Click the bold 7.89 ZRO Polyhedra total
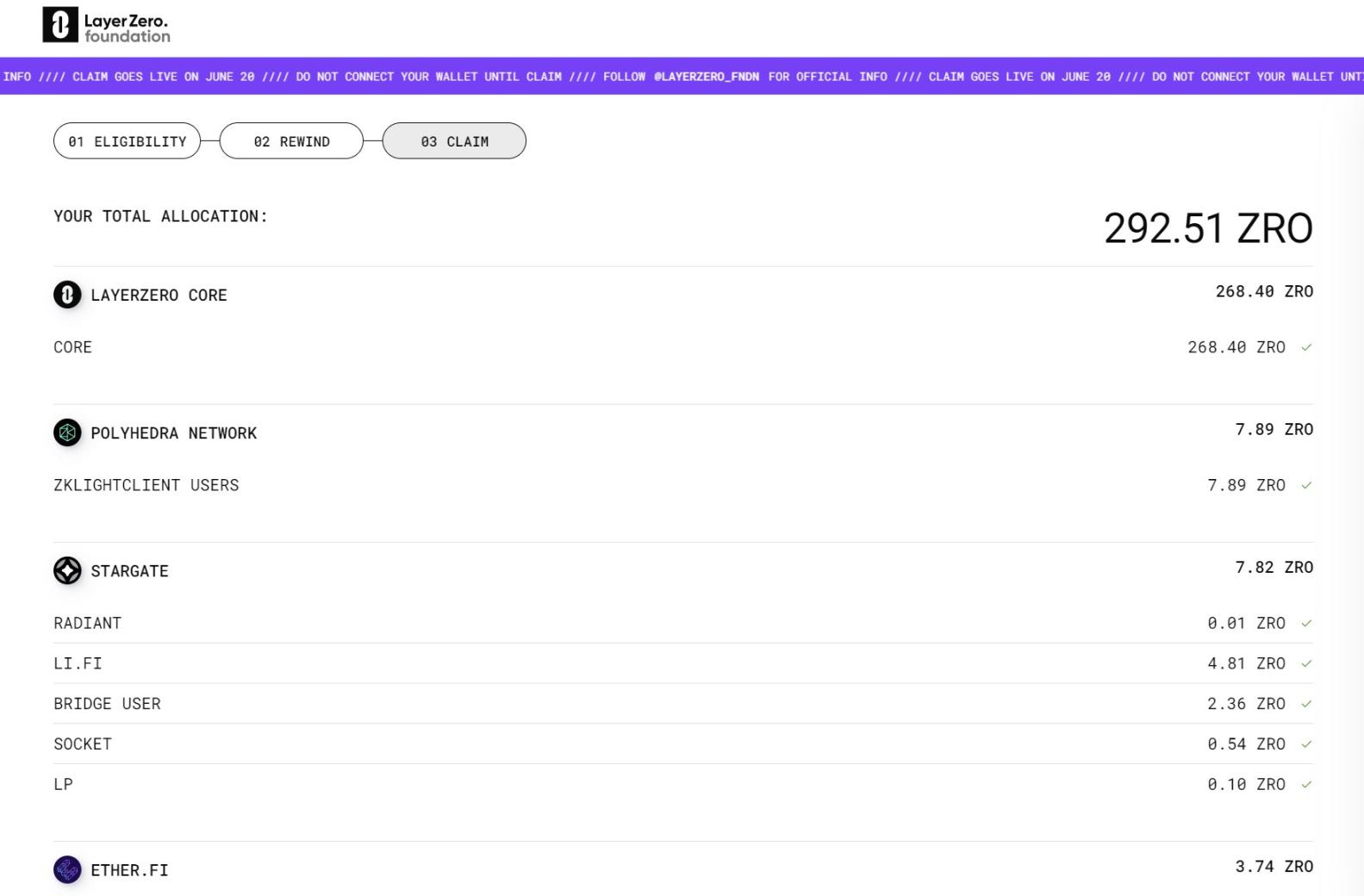The width and height of the screenshot is (1364, 896). pyautogui.click(x=1274, y=429)
